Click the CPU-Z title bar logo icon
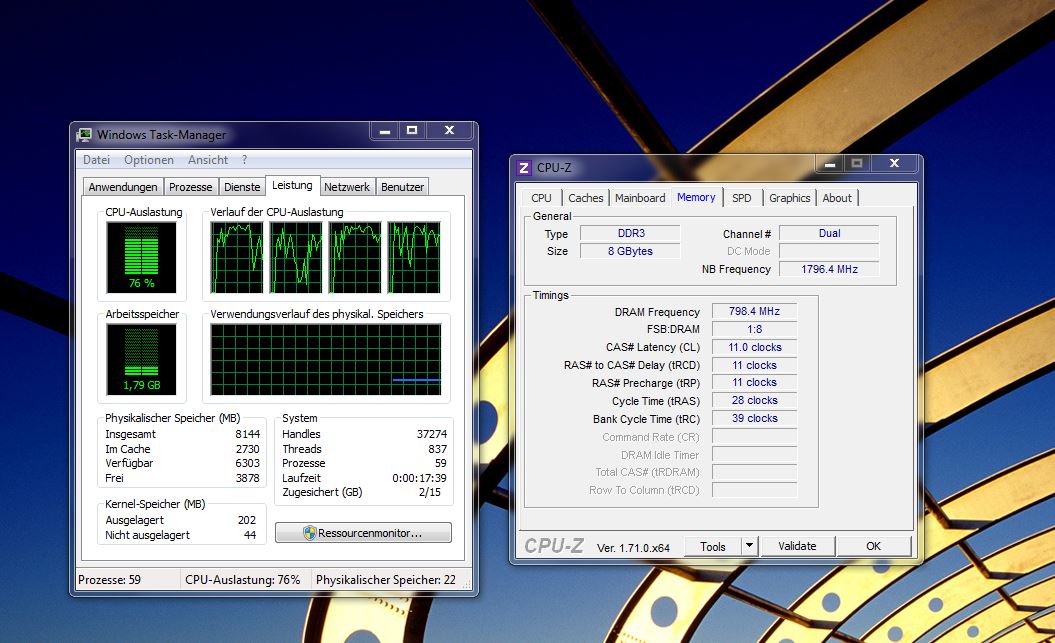The width and height of the screenshot is (1055, 643). (x=523, y=167)
